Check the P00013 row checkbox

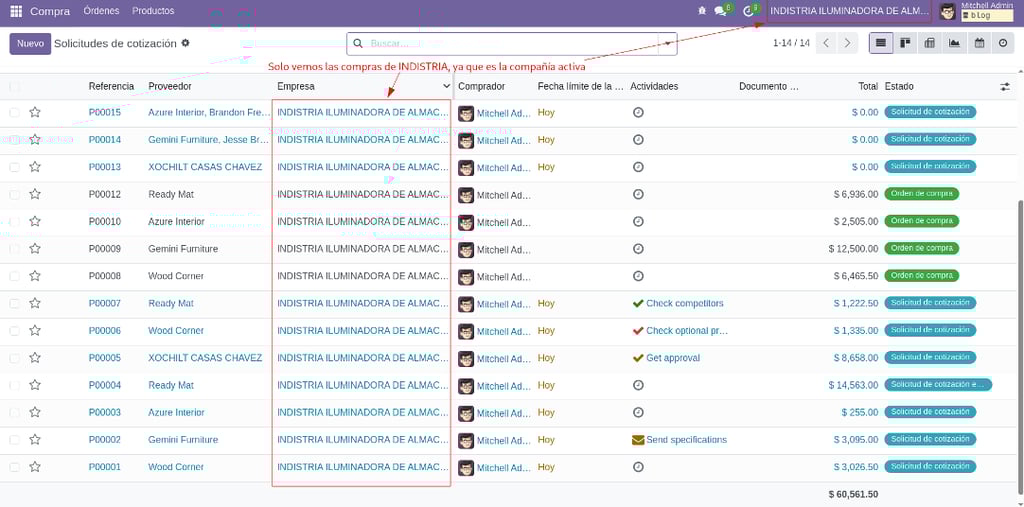pyautogui.click(x=14, y=167)
